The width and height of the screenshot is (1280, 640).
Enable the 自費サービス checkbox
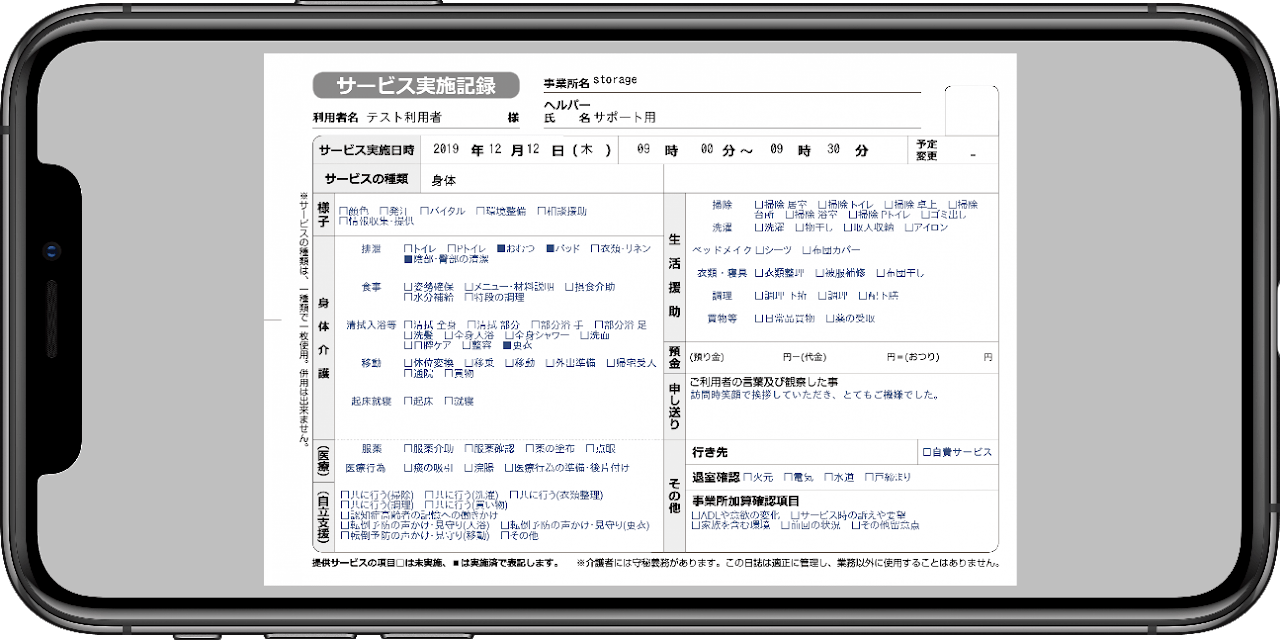[x=927, y=453]
